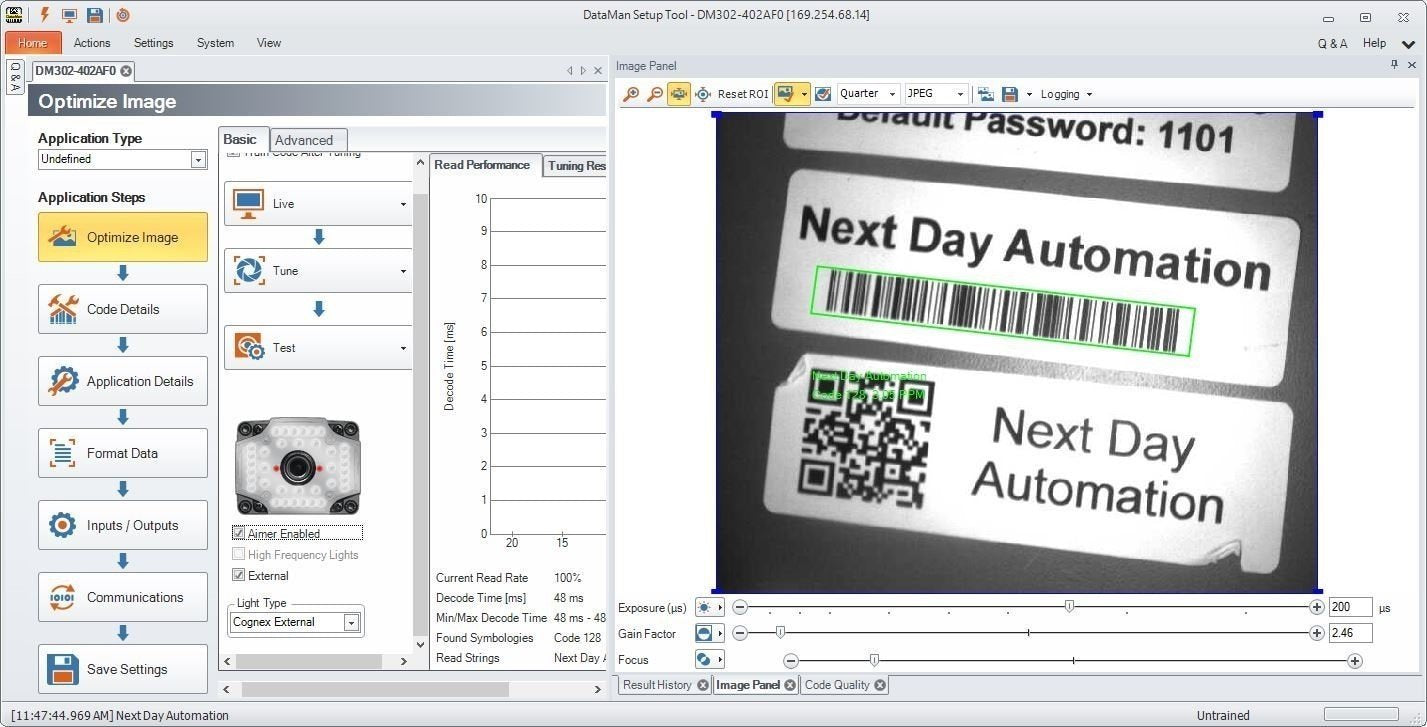Click the checkmark icon left of Quarter
This screenshot has width=1427, height=727.
pyautogui.click(x=823, y=94)
